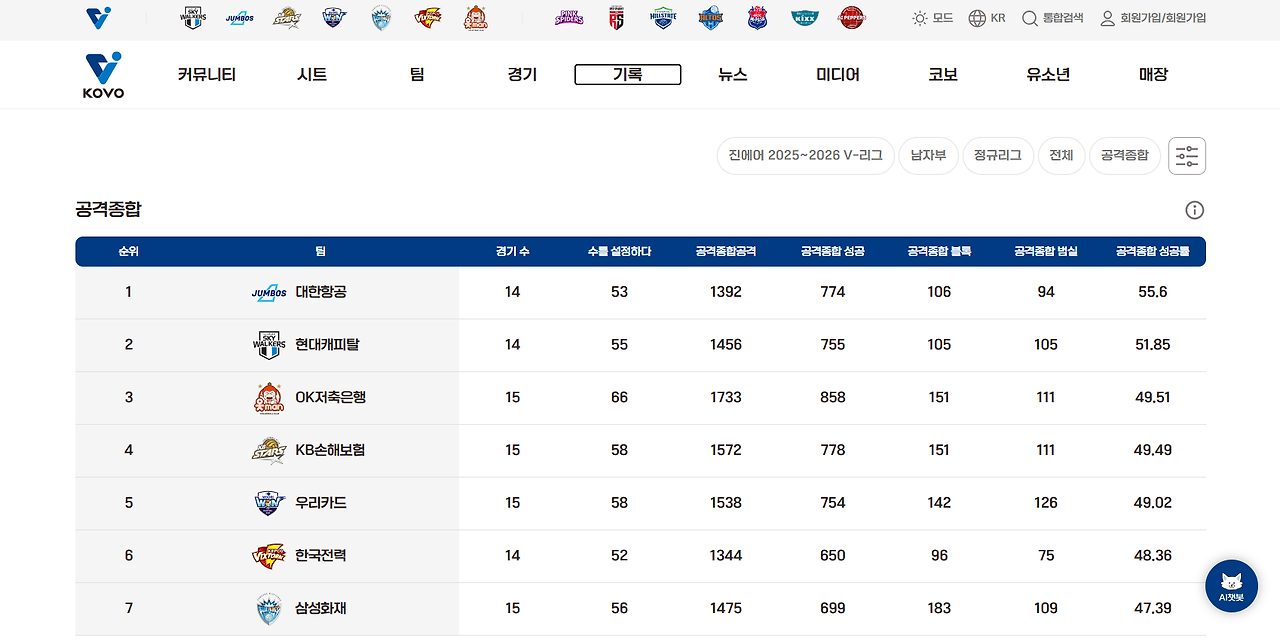Click OKman logo in OK저축은행 row
Screen dimensions: 1280x644
[269, 398]
